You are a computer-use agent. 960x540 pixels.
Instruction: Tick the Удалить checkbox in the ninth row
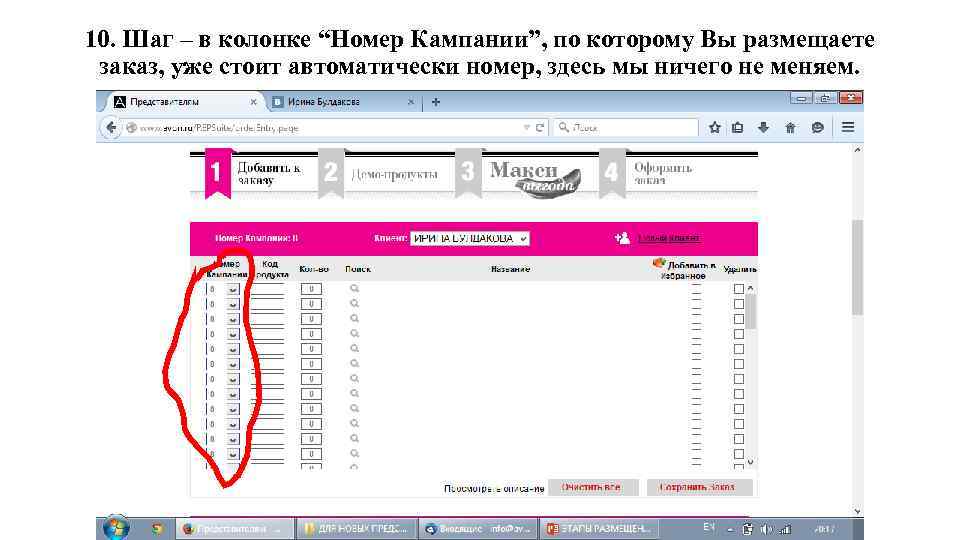[739, 409]
